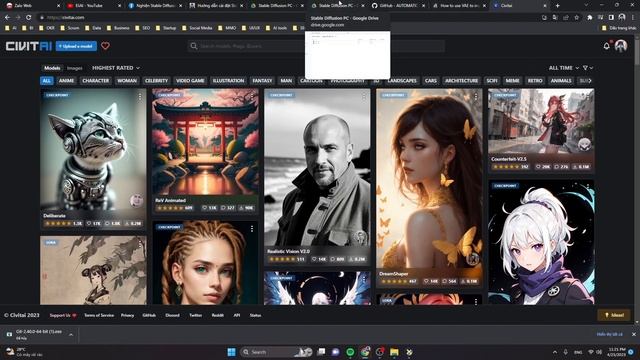Open the AI tools bookmarks folder
Screen dimensions: 640x360
click(276, 28)
